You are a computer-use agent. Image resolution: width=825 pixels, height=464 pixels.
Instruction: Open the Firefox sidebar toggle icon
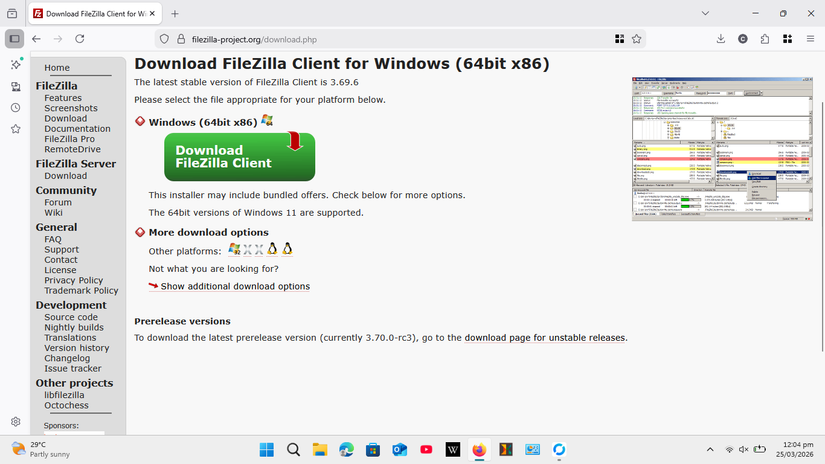point(14,39)
